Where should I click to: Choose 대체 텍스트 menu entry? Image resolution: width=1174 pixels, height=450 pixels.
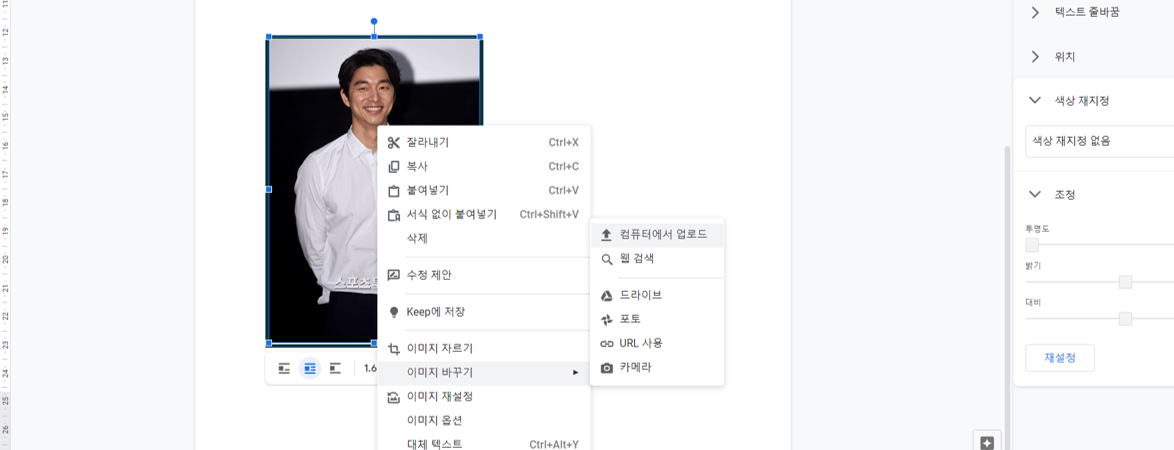[484, 443]
